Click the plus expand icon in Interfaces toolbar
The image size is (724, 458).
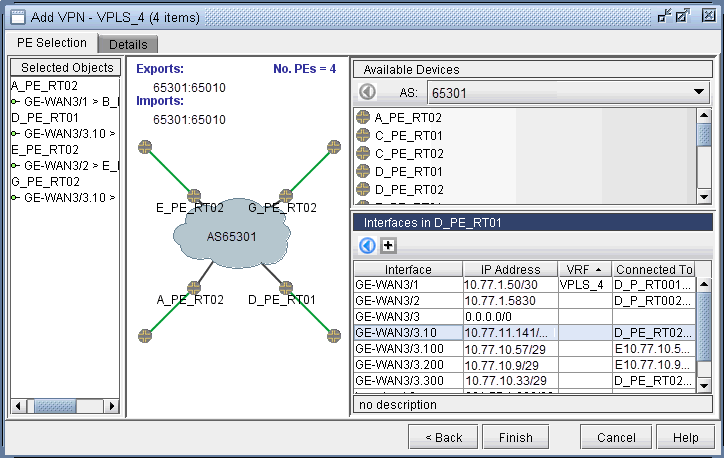[x=389, y=246]
